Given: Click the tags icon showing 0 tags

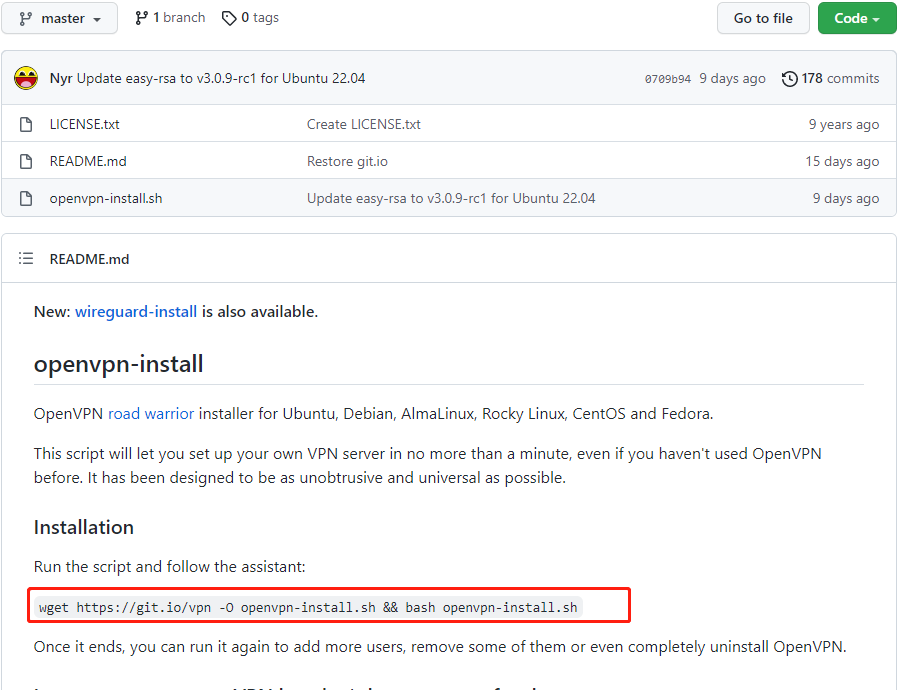Looking at the screenshot, I should 230,18.
